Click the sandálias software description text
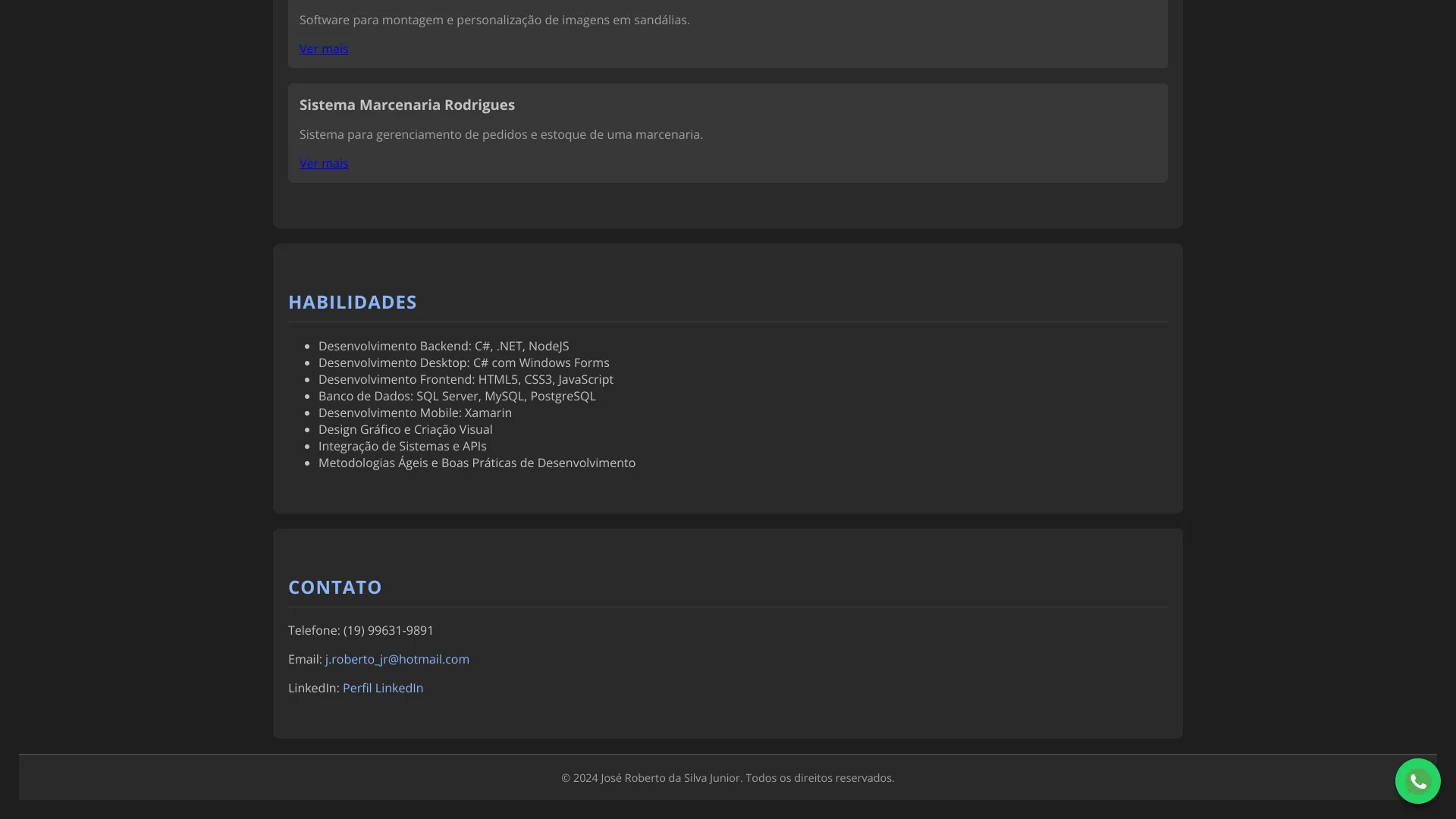The height and width of the screenshot is (819, 1456). [494, 20]
